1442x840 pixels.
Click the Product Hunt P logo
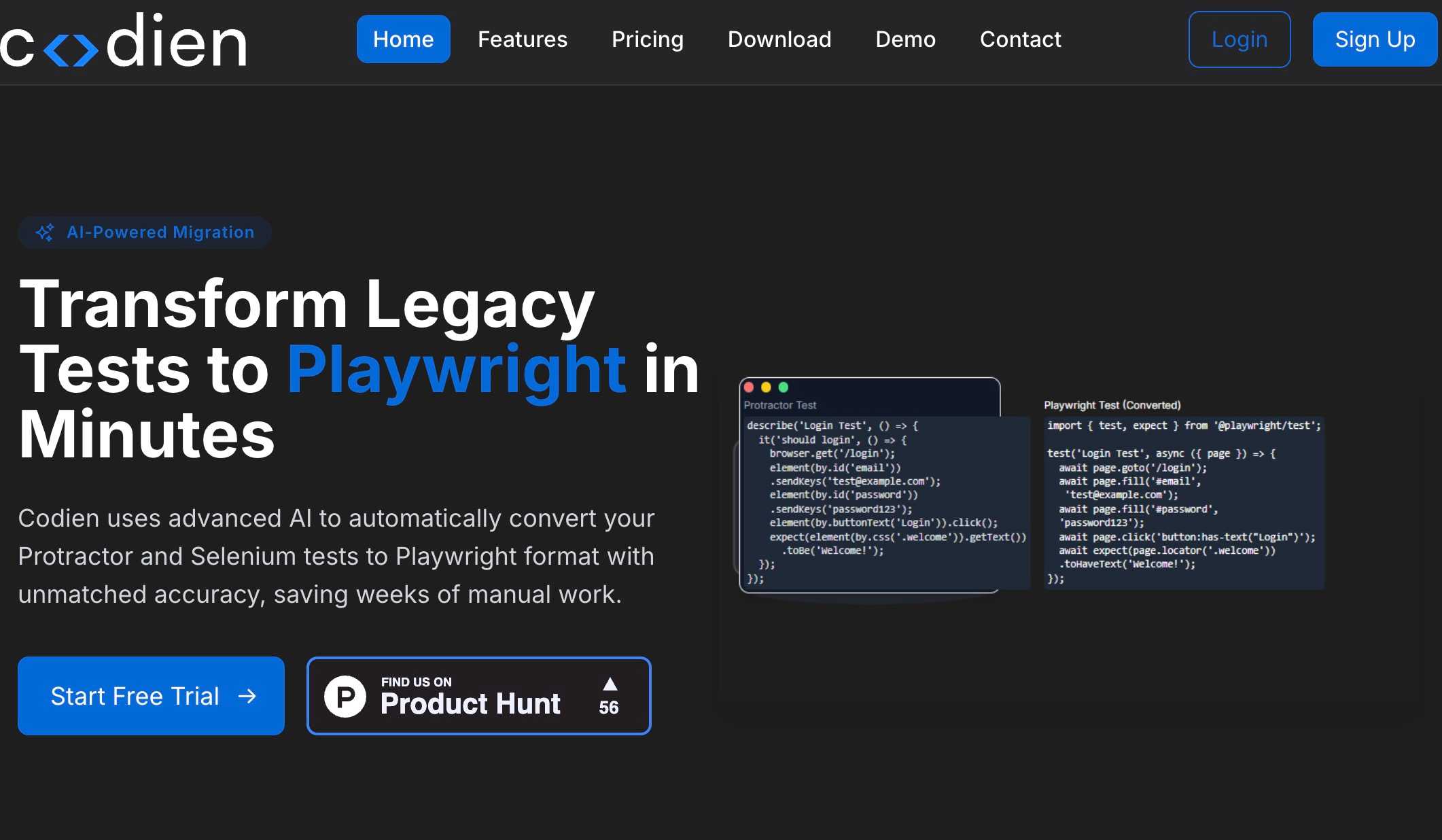[x=345, y=696]
